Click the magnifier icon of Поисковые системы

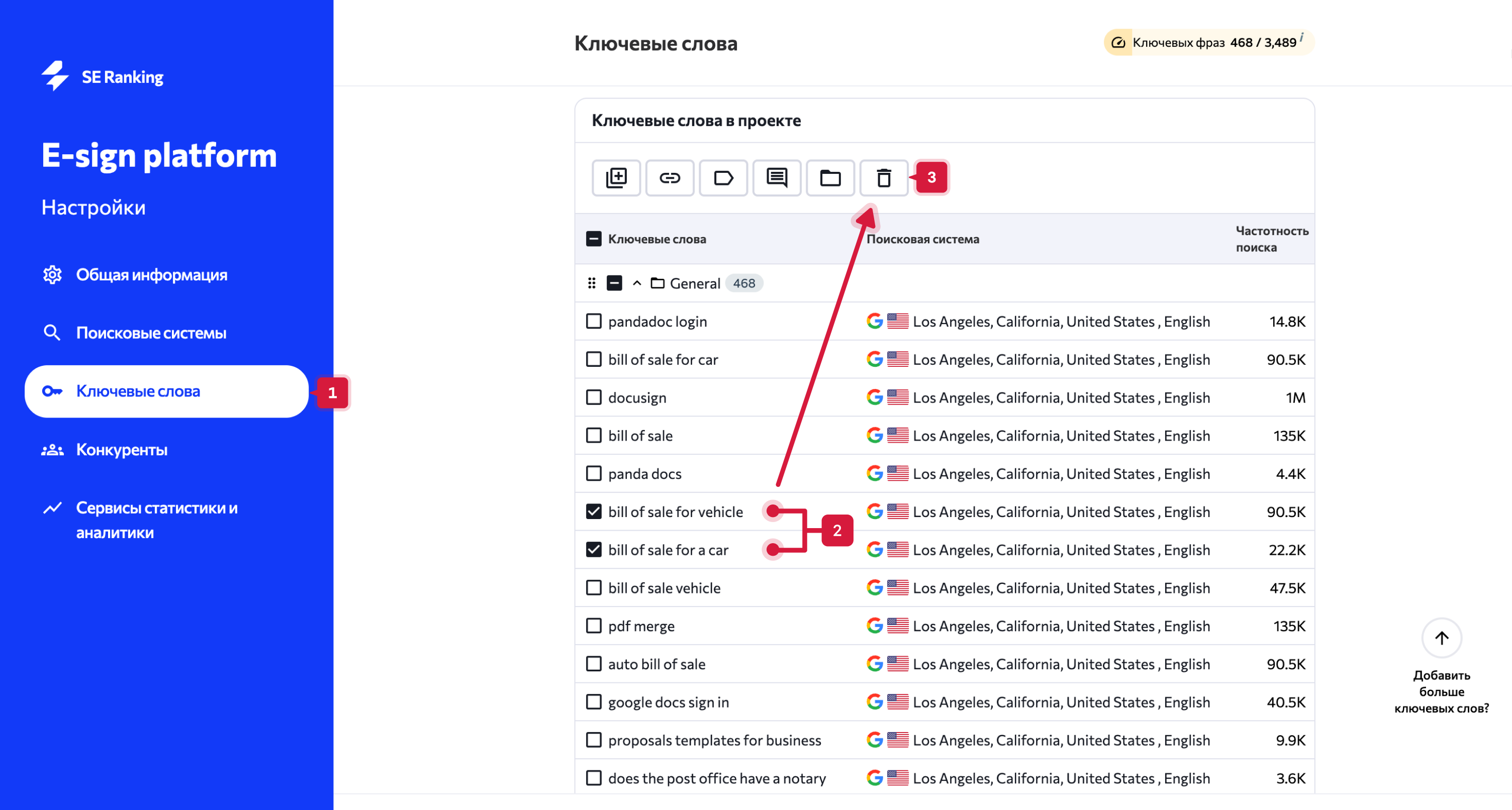pos(52,333)
